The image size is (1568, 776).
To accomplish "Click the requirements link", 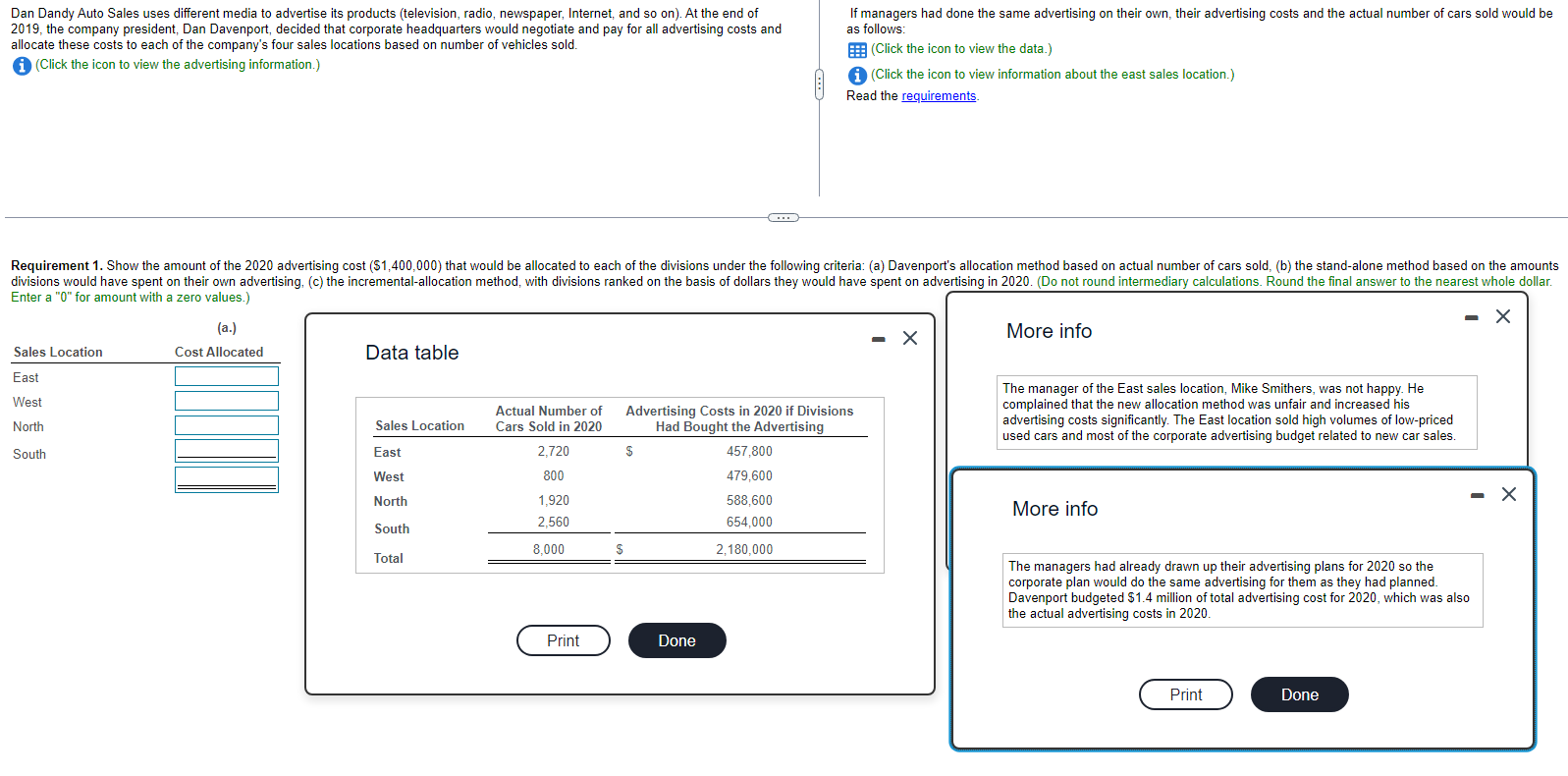I will 939,96.
